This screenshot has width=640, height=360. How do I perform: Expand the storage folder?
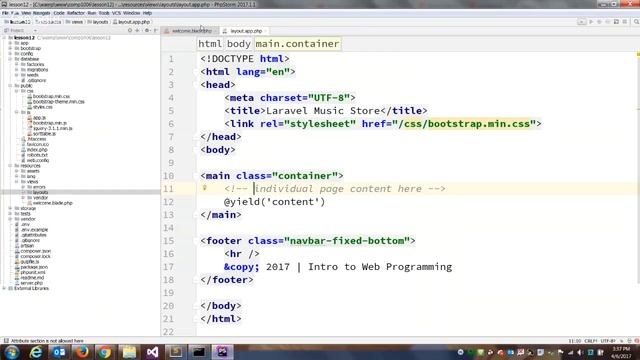(10, 208)
